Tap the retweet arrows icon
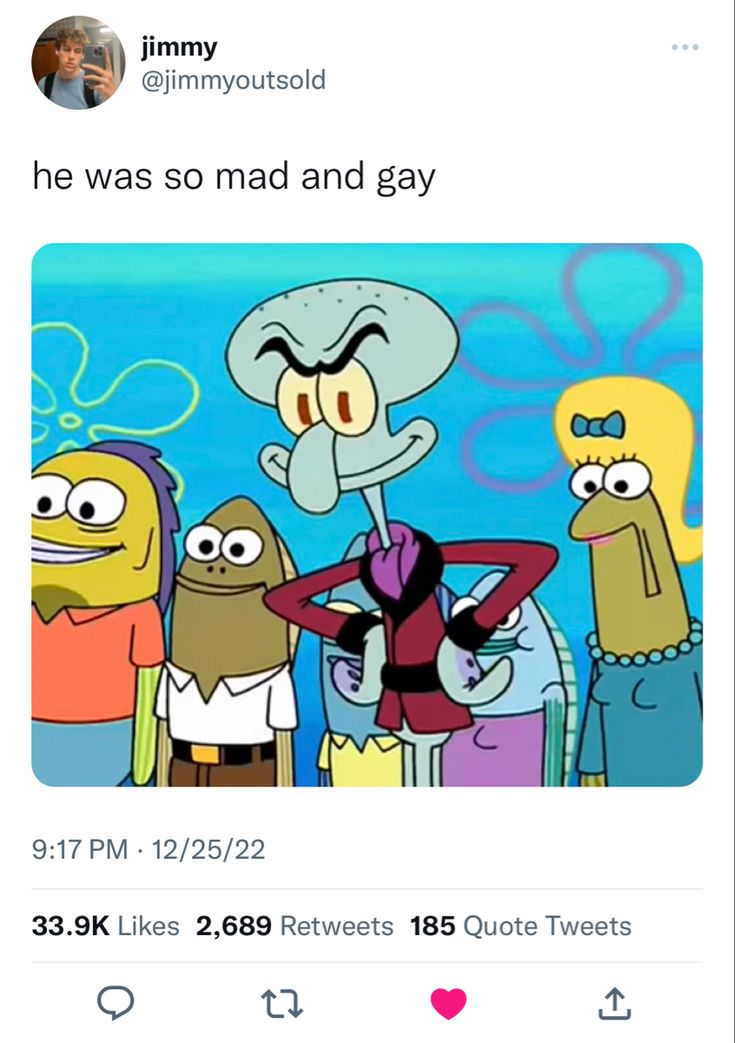This screenshot has width=735, height=1043. pyautogui.click(x=281, y=1003)
